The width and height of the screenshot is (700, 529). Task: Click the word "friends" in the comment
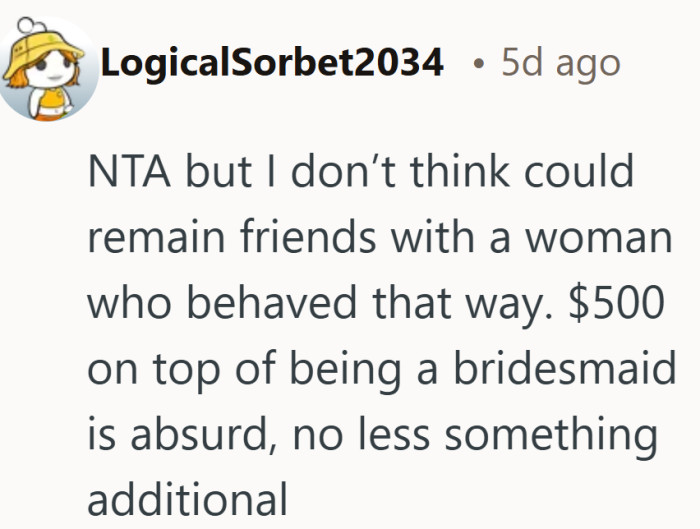click(299, 238)
